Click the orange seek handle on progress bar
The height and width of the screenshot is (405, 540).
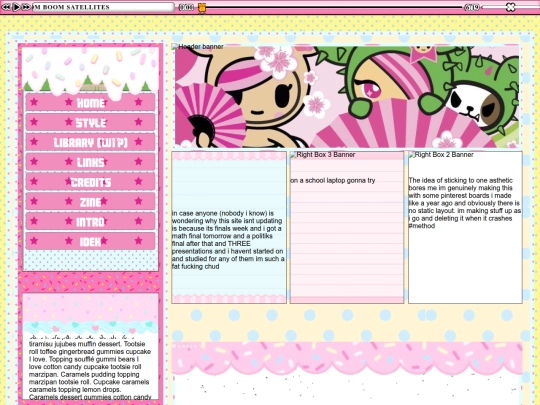click(x=202, y=8)
